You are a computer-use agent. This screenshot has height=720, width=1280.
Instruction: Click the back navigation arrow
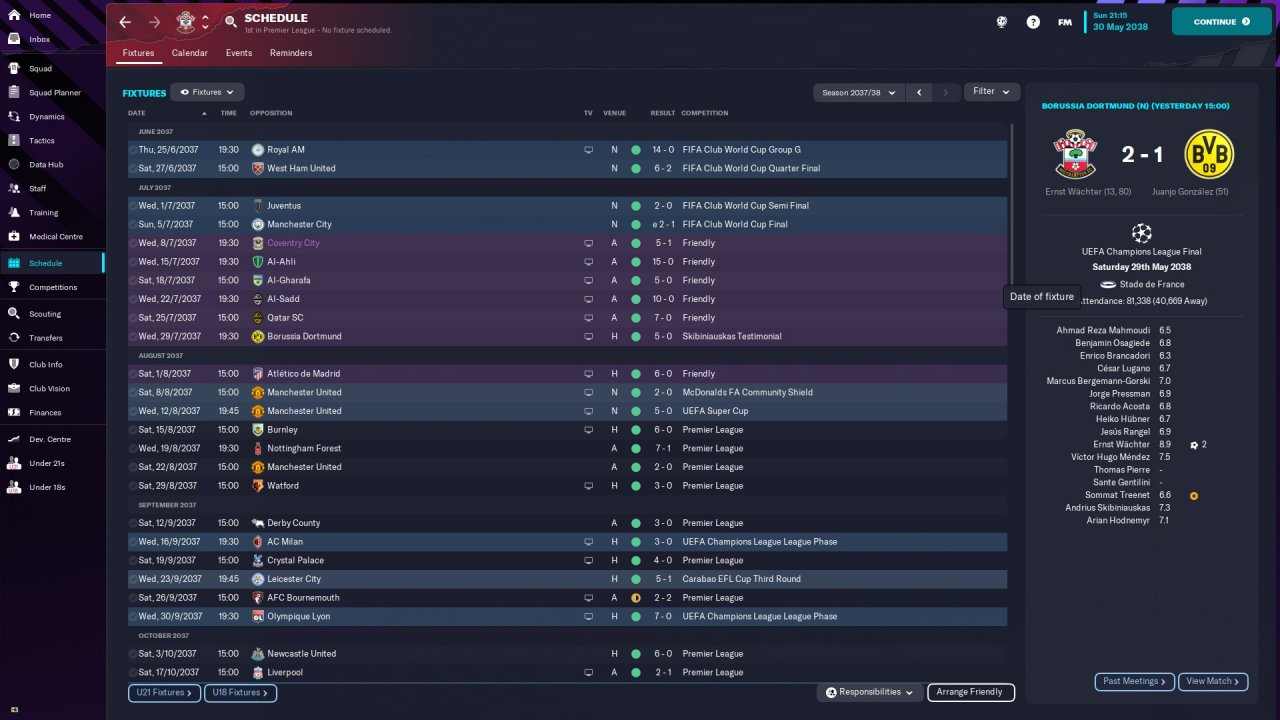pyautogui.click(x=125, y=22)
